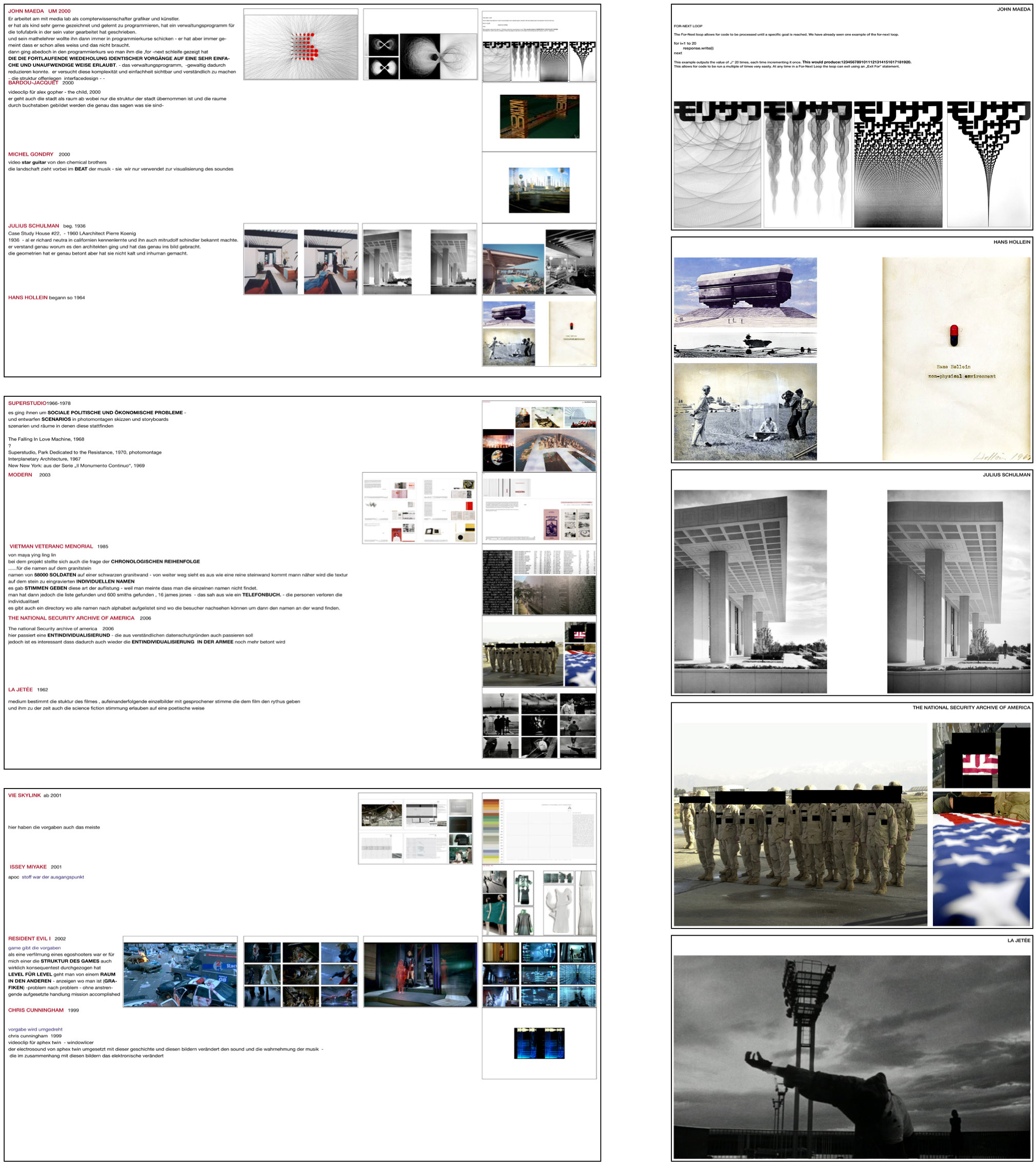Open the large La Jetée floodlight tower still
Screen dimensions: 1036x1169
[x=852, y=1057]
